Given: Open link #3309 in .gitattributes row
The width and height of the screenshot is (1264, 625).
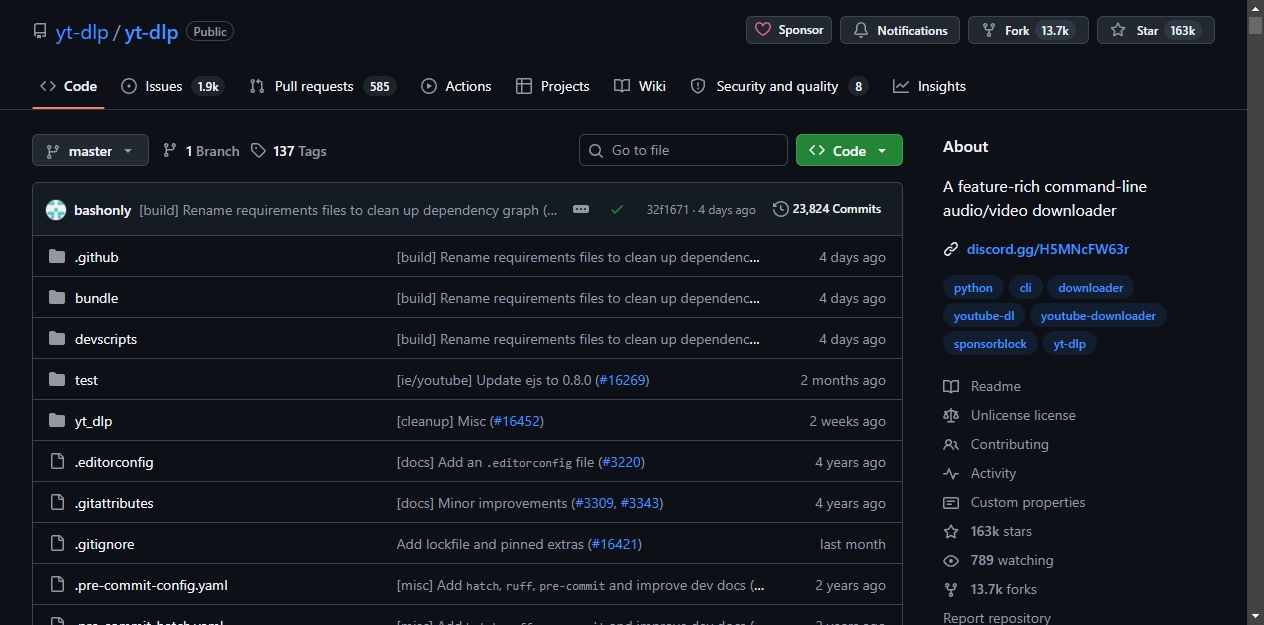Looking at the screenshot, I should pos(593,503).
